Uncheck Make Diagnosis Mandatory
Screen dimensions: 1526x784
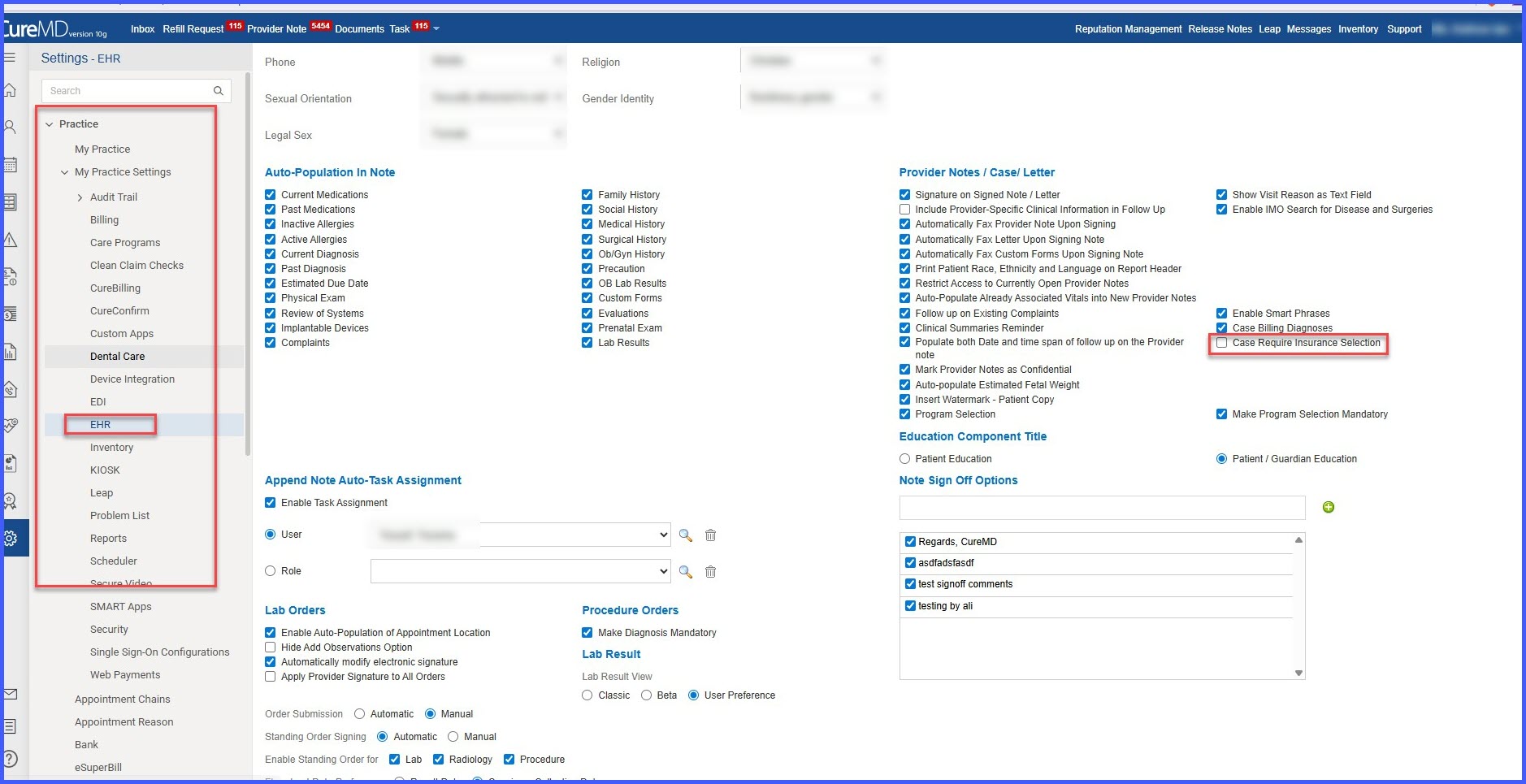pyautogui.click(x=587, y=633)
